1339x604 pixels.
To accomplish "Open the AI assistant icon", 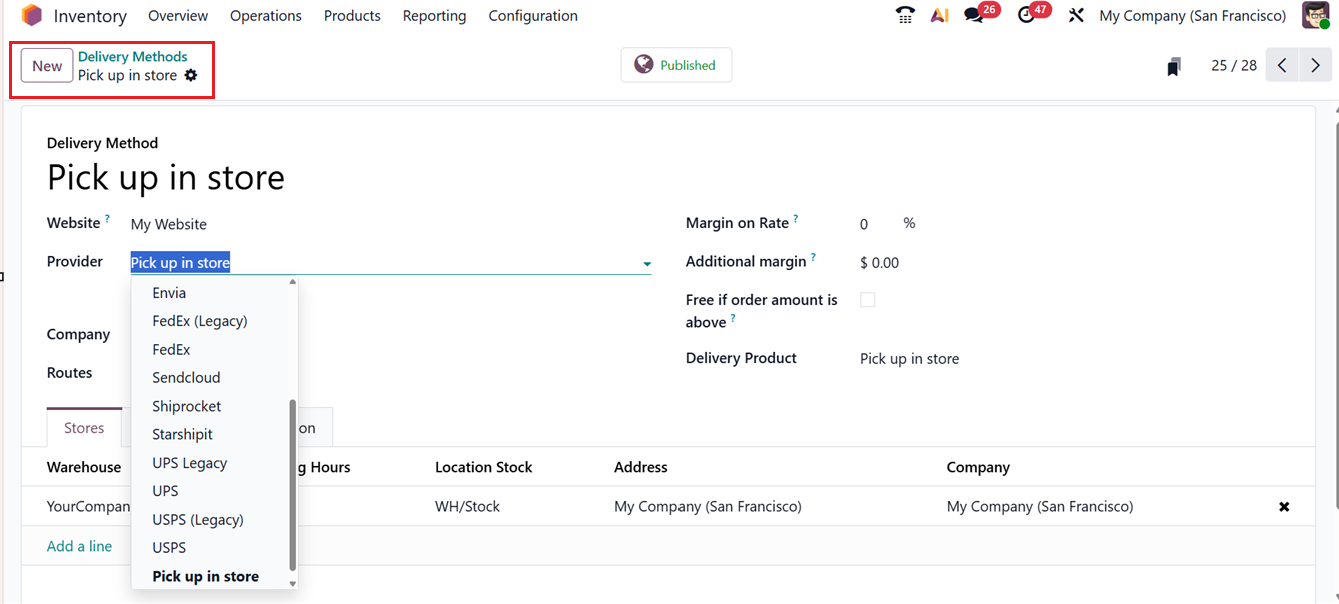I will click(x=939, y=16).
